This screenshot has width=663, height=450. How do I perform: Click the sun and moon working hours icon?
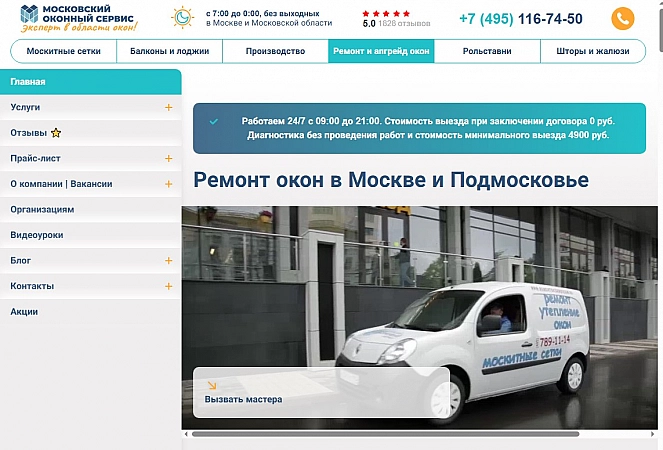pos(183,18)
